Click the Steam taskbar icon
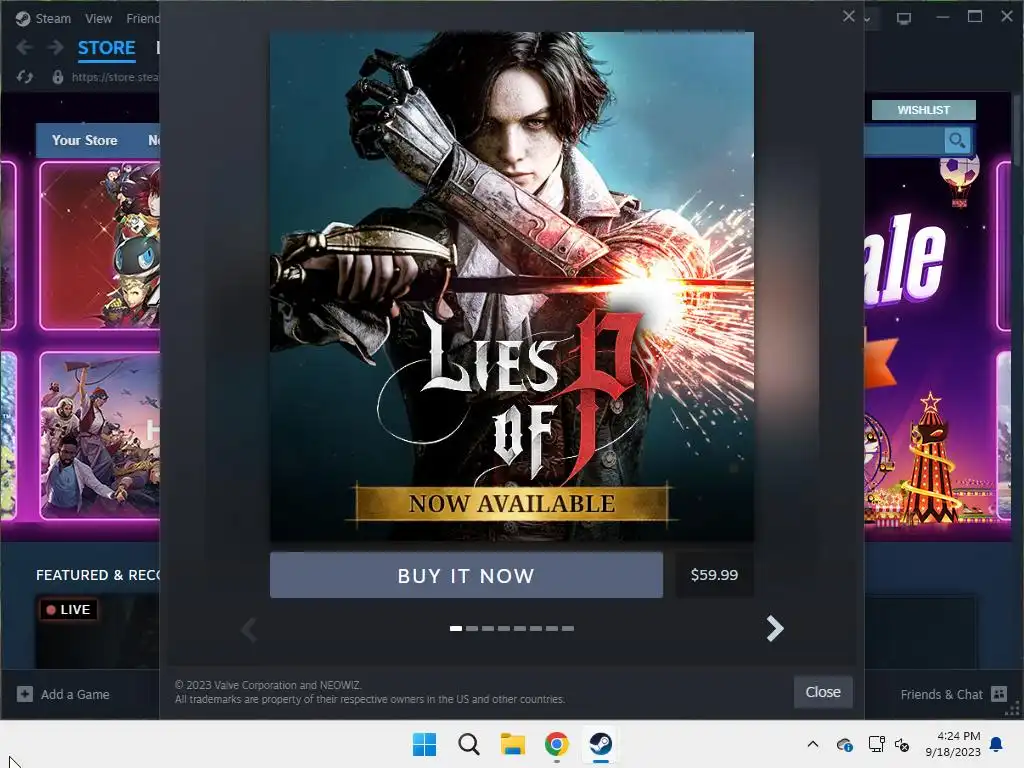Viewport: 1024px width, 768px height. pyautogui.click(x=601, y=744)
